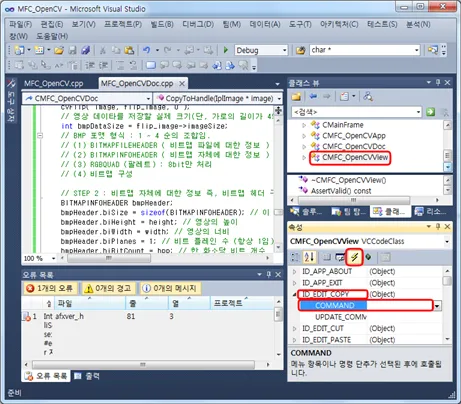Open the 파일(F) menu
Viewport: 461px width, 404px height.
click(x=20, y=24)
